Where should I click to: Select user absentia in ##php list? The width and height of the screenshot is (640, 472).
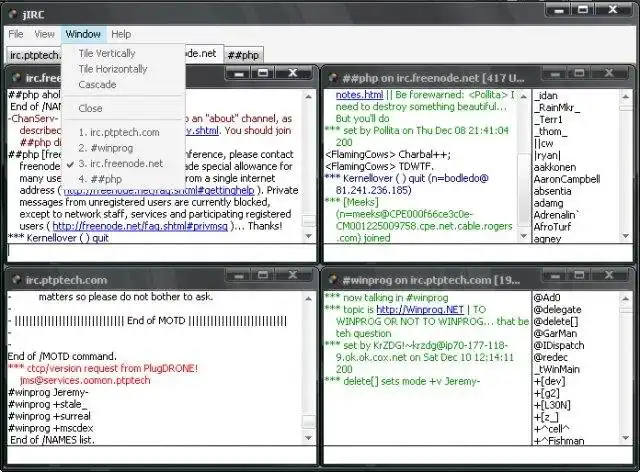tap(552, 191)
